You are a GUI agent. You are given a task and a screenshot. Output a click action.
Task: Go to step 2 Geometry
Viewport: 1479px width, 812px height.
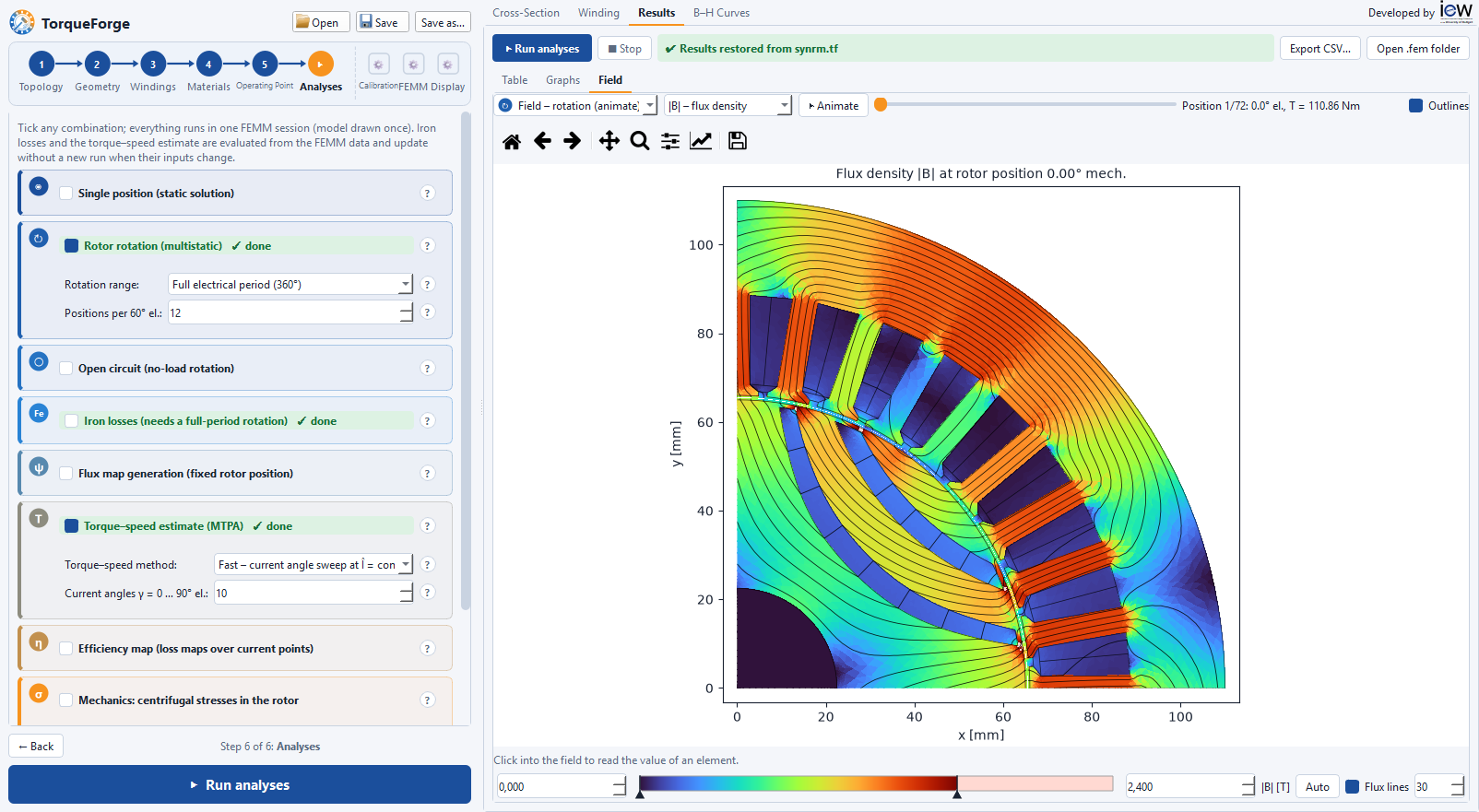tap(97, 65)
